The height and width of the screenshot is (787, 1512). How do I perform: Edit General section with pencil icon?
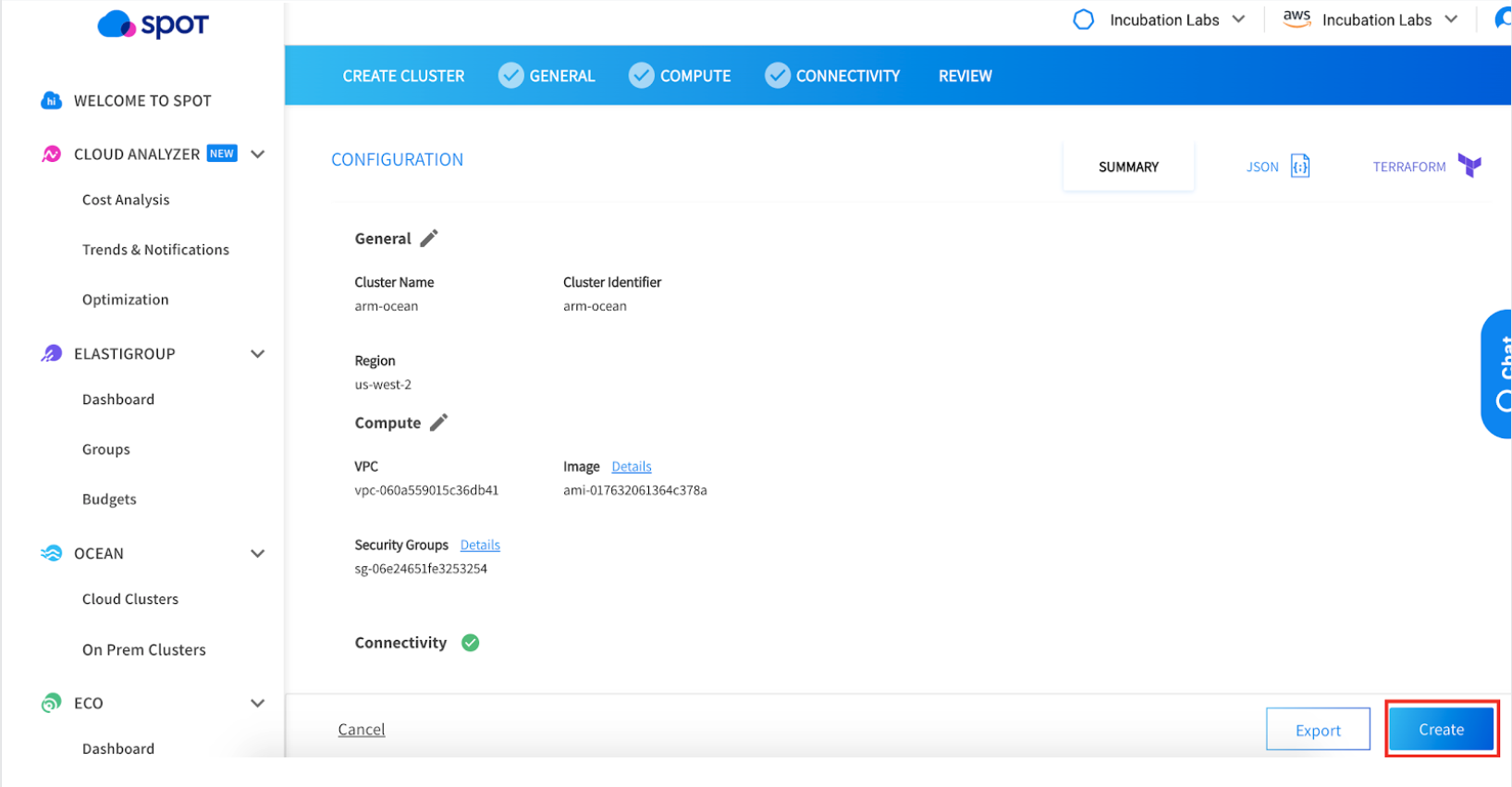click(x=429, y=239)
